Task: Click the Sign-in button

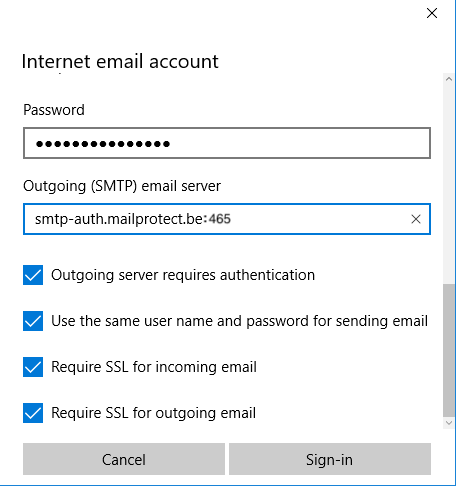Action: click(x=330, y=459)
